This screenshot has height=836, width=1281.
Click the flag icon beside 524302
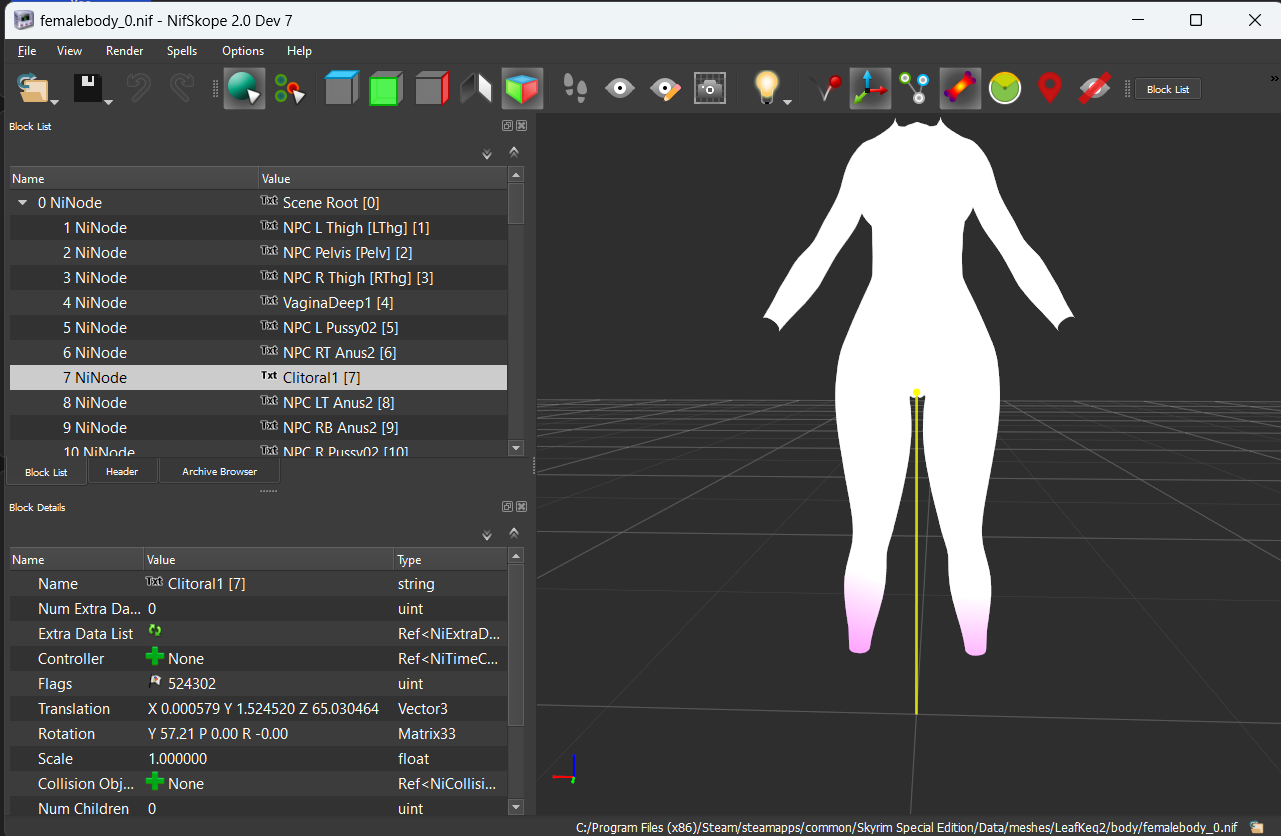coord(155,682)
